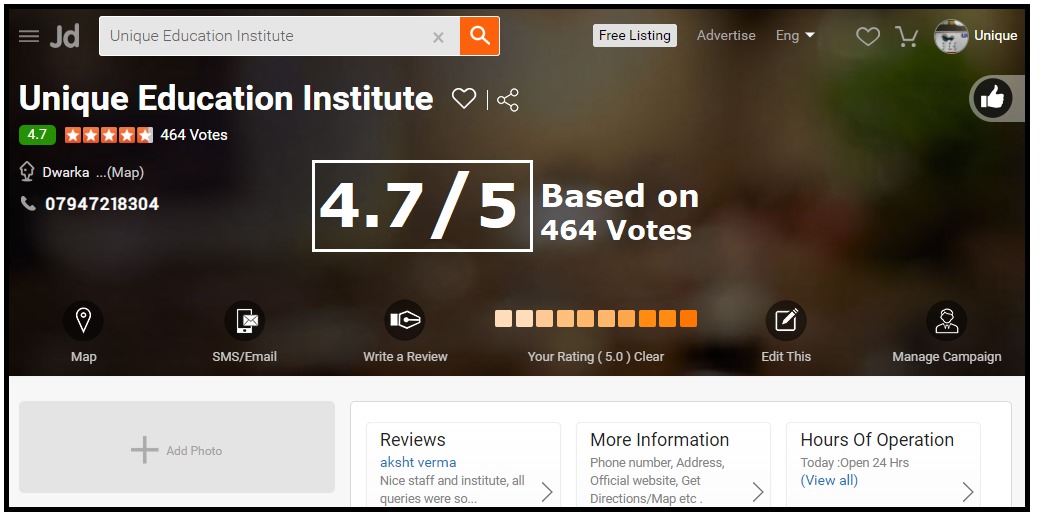Click the SMS/Email icon

(x=245, y=321)
